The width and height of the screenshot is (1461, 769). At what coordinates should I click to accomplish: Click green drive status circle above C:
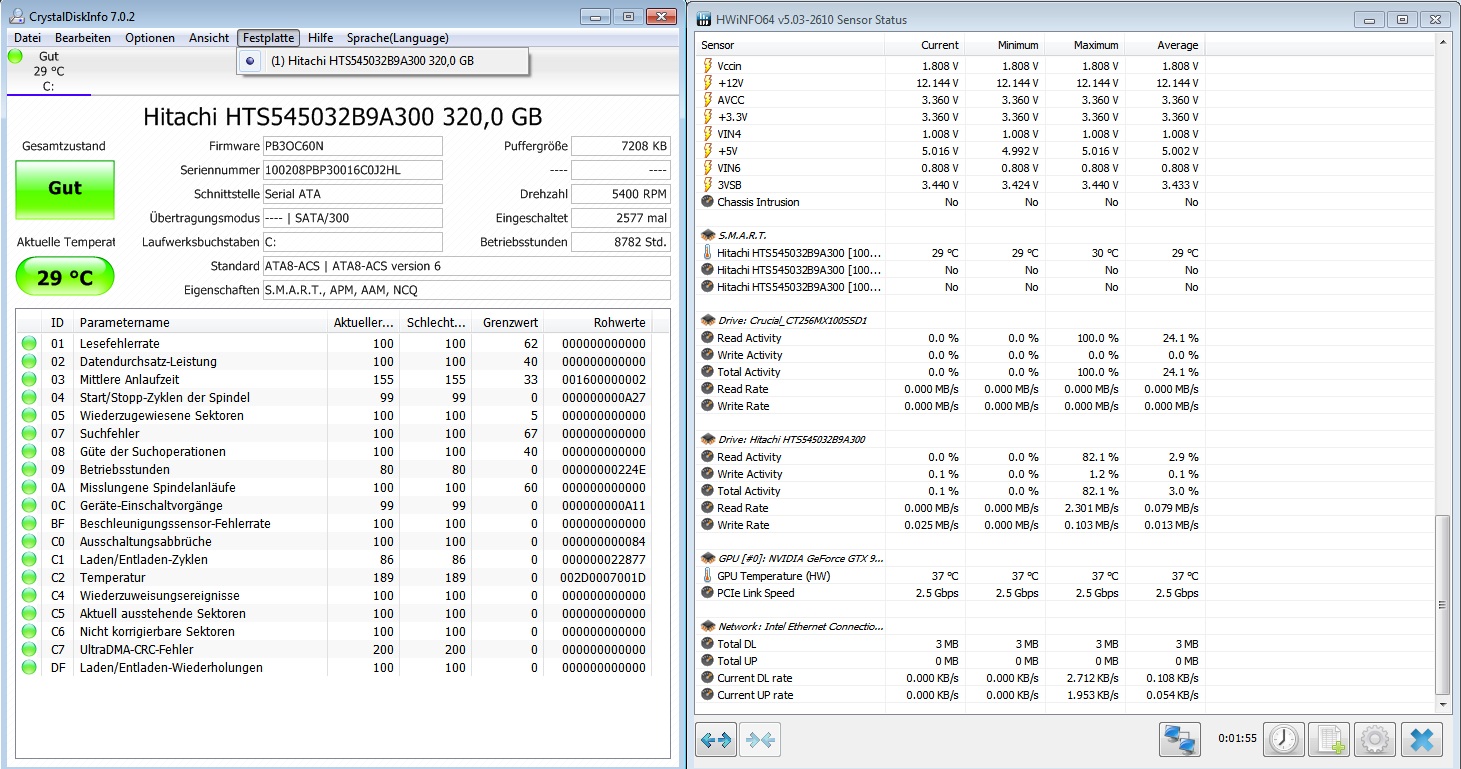coord(15,57)
